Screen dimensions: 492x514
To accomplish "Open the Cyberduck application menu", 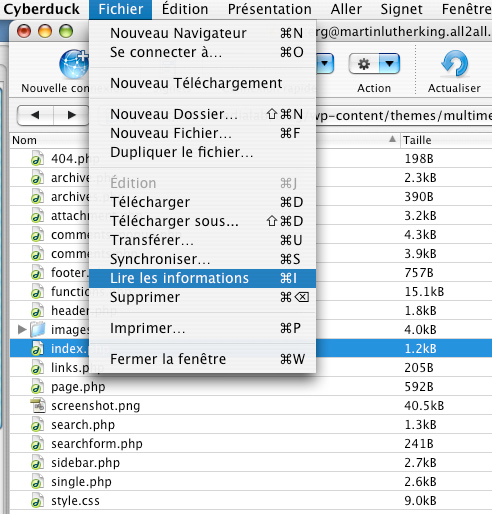I will pyautogui.click(x=42, y=9).
